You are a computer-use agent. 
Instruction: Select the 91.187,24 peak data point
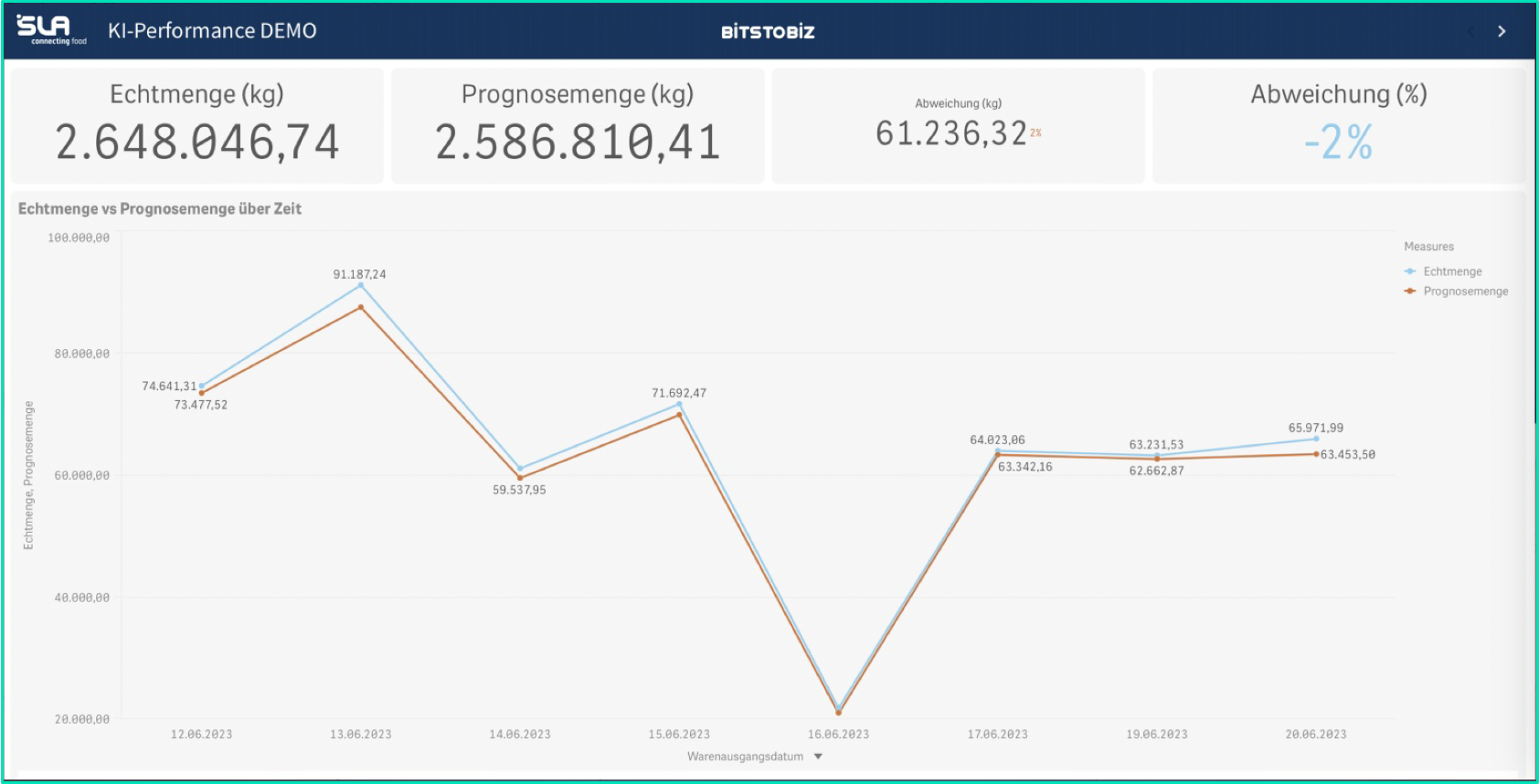click(361, 285)
